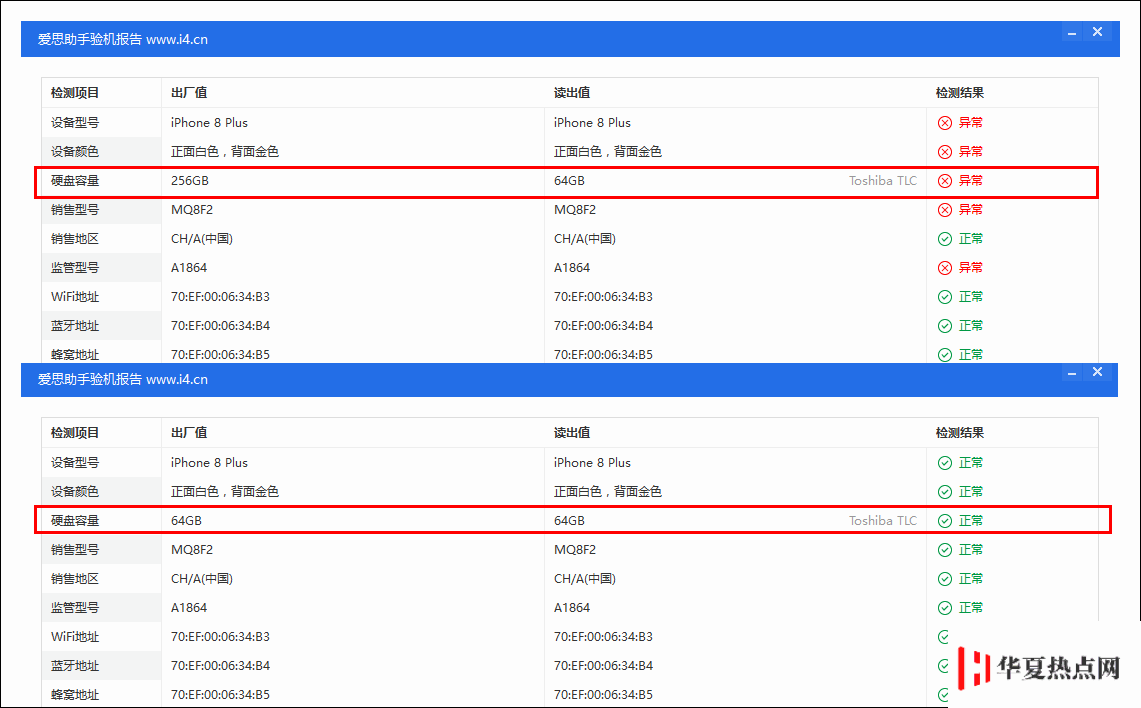Click 监管型号 label in upper report
Image resolution: width=1141 pixels, height=708 pixels.
(75, 269)
